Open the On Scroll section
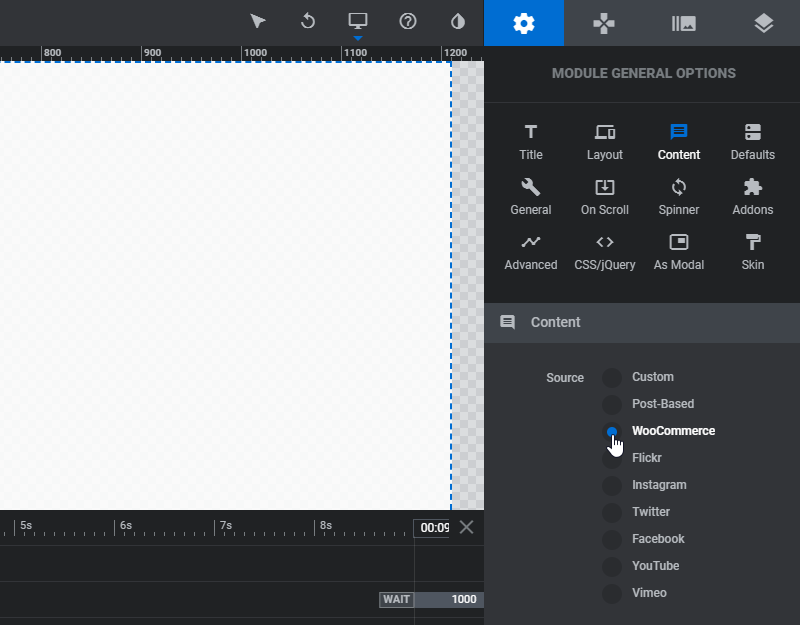 (605, 197)
